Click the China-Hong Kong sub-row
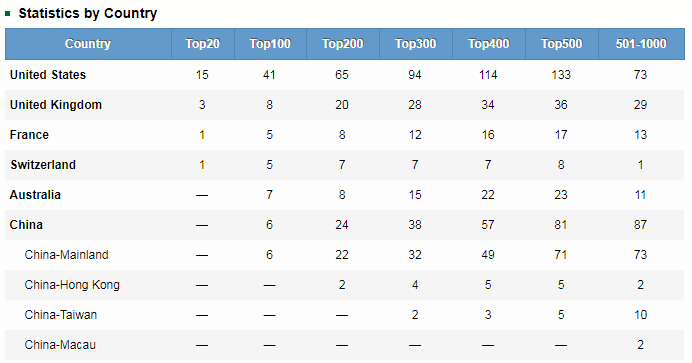This screenshot has height=363, width=692. (x=344, y=285)
